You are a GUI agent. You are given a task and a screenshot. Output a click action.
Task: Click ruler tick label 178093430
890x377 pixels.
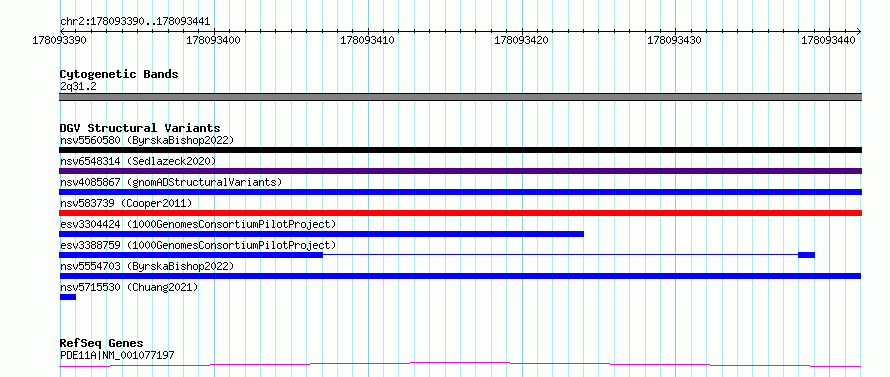point(674,40)
